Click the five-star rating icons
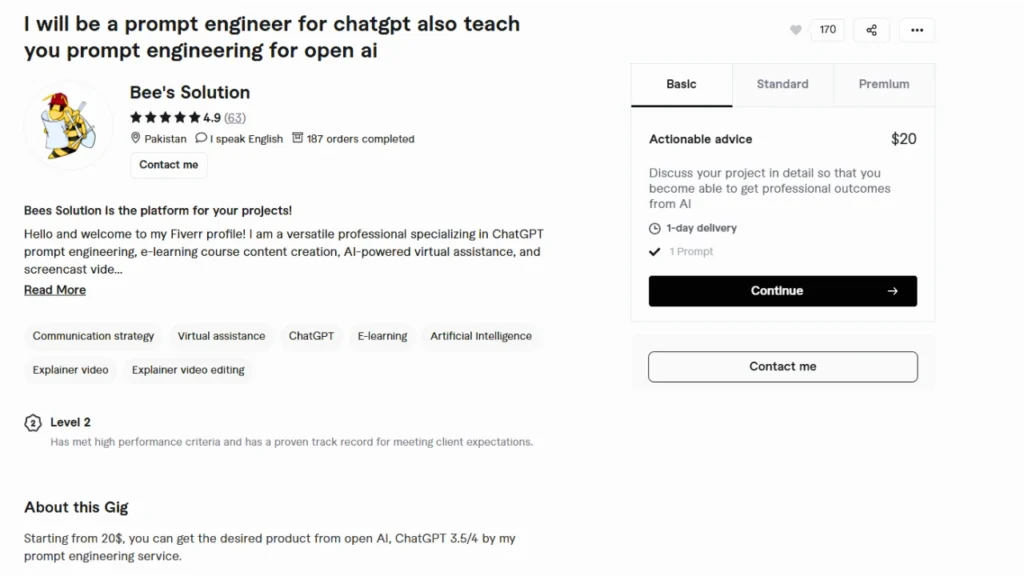Viewport: 1024px width, 576px height. [165, 117]
